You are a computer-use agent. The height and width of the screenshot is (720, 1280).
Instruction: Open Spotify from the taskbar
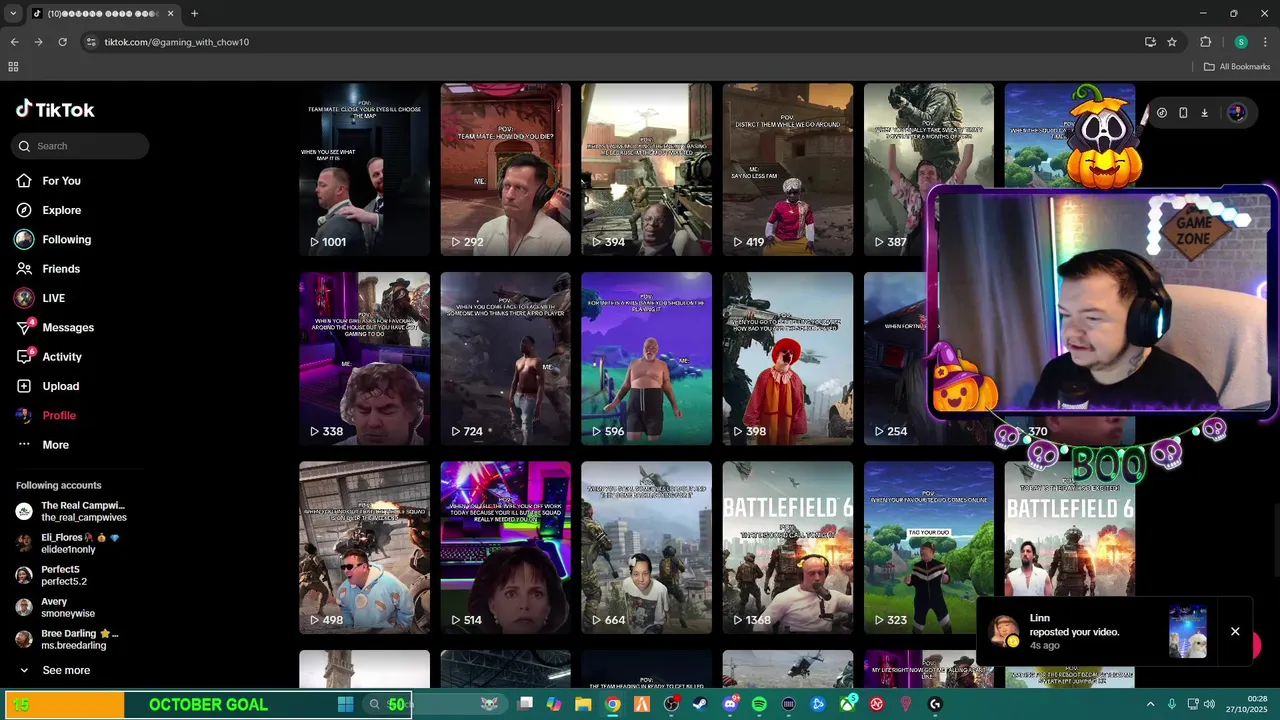pos(759,704)
